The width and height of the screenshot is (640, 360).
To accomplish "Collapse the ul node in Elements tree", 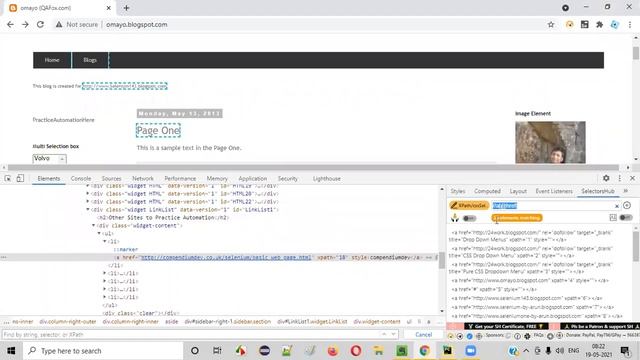I will click(x=99, y=233).
